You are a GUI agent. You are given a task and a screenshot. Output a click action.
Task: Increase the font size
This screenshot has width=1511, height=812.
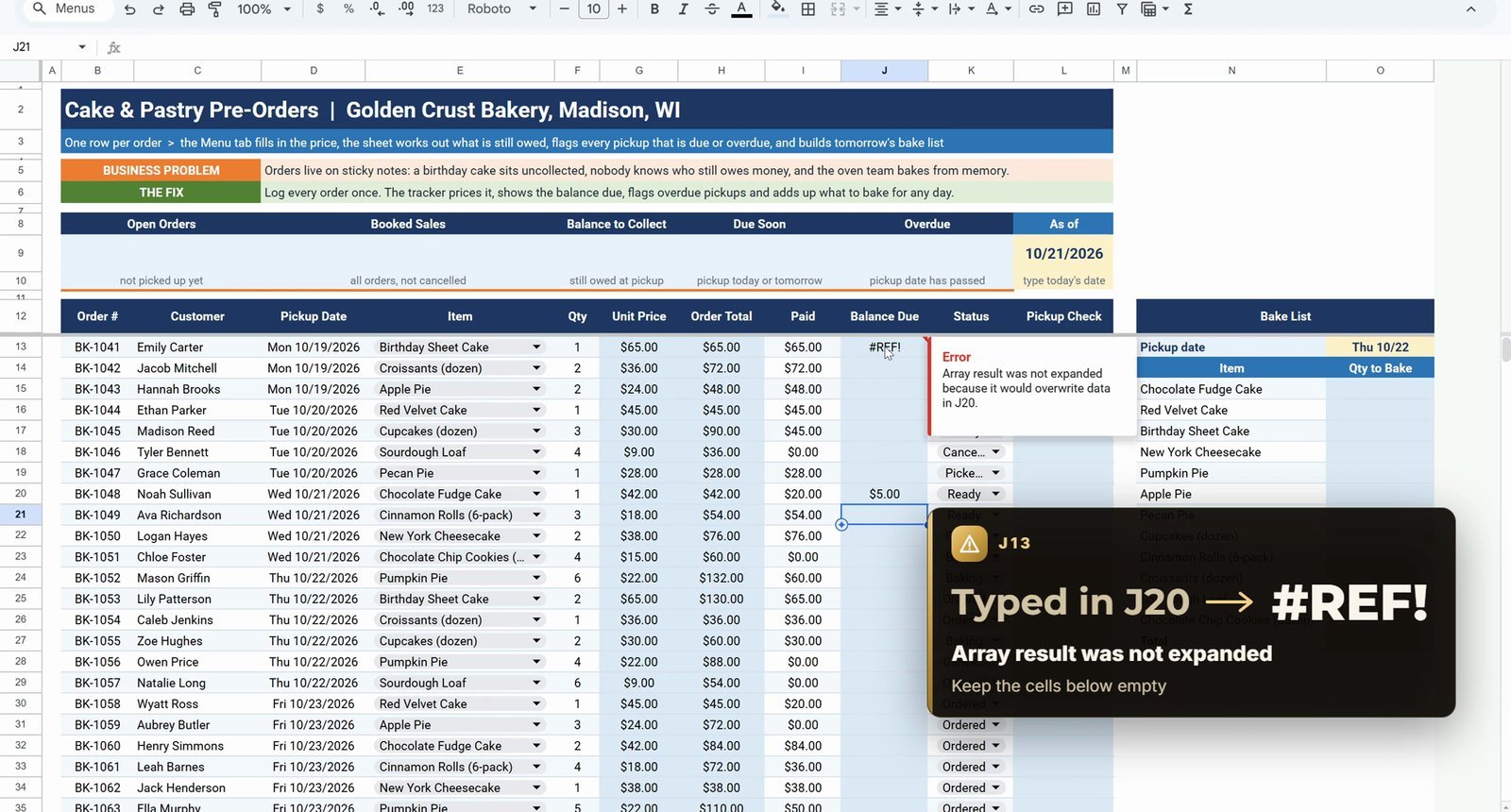coord(622,9)
